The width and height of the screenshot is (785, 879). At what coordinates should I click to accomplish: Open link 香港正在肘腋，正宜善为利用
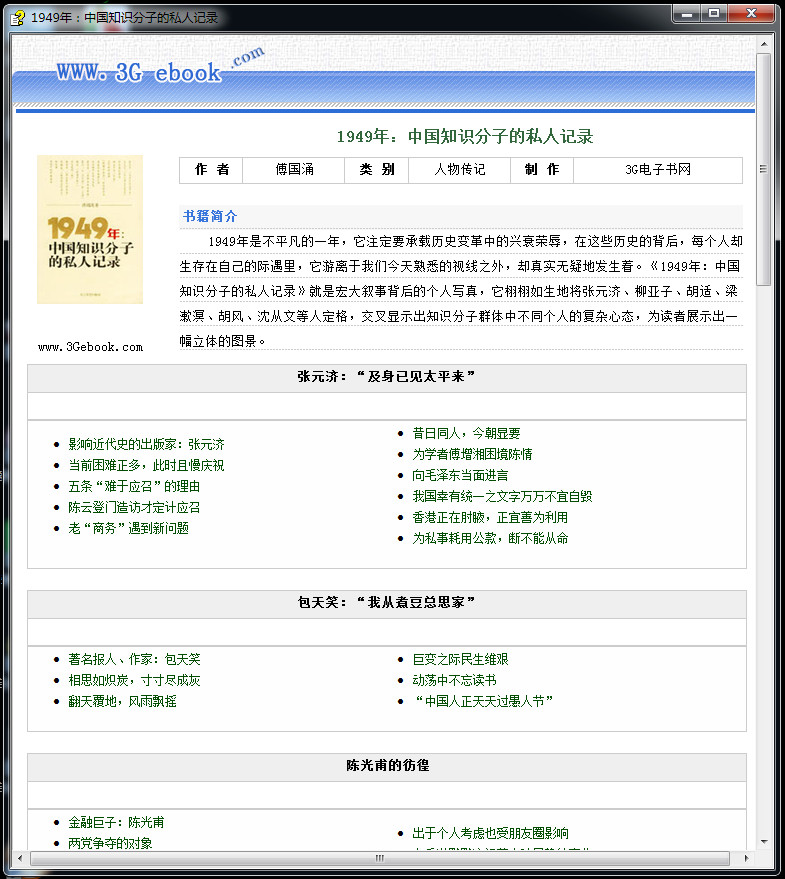pyautogui.click(x=490, y=517)
